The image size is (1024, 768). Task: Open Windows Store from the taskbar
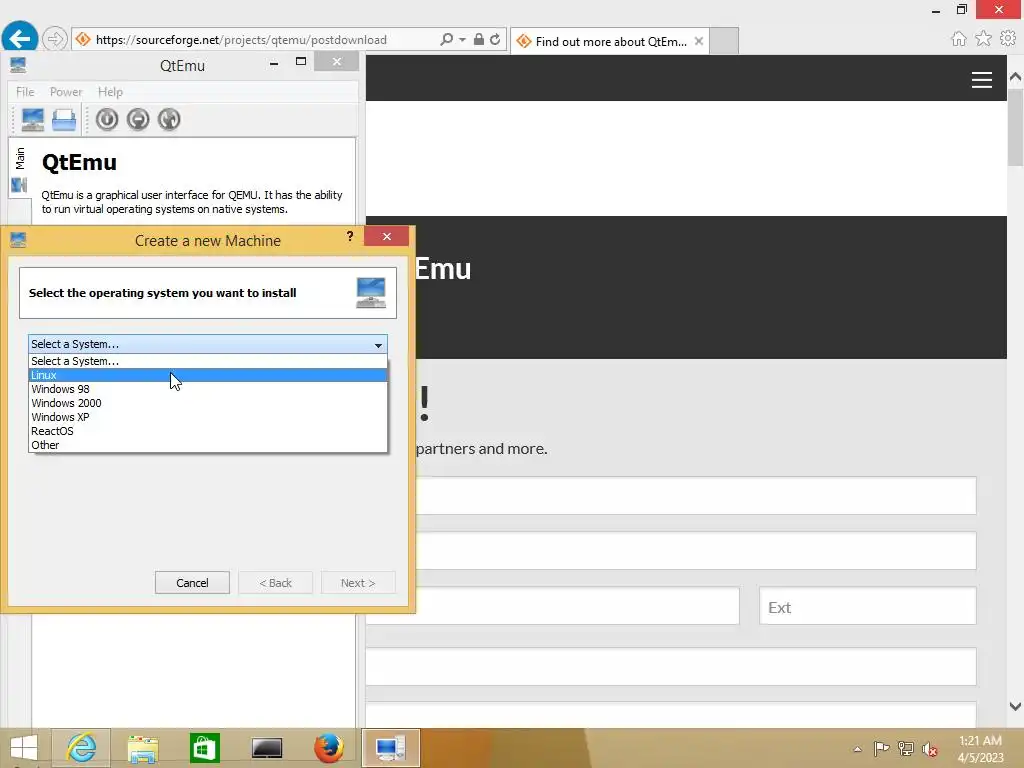(x=204, y=748)
